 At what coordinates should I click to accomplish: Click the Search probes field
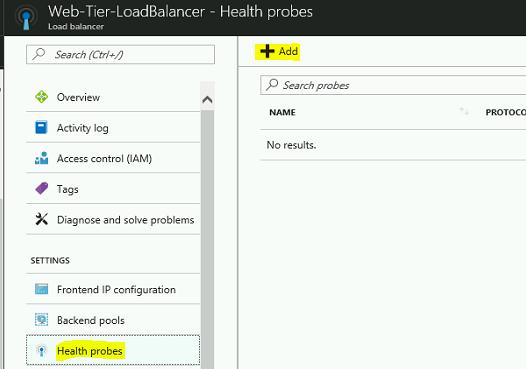tap(393, 85)
